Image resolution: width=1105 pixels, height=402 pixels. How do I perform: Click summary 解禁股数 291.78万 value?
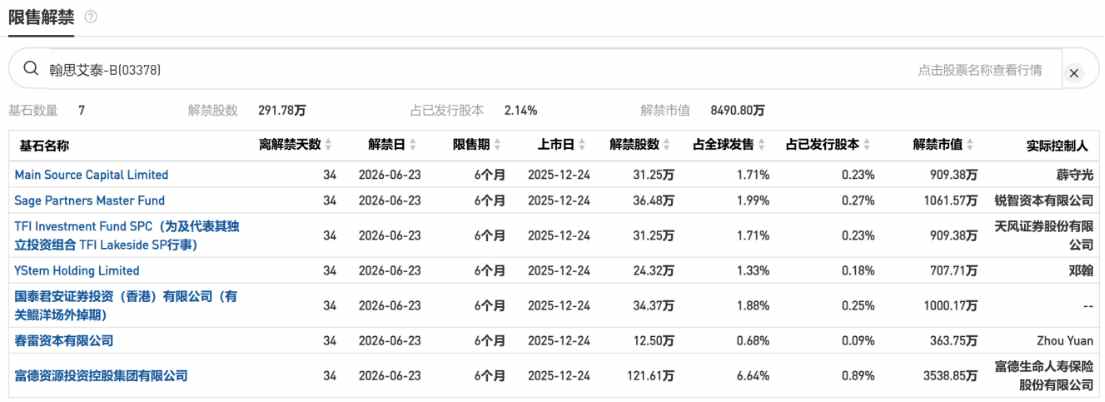coord(282,110)
